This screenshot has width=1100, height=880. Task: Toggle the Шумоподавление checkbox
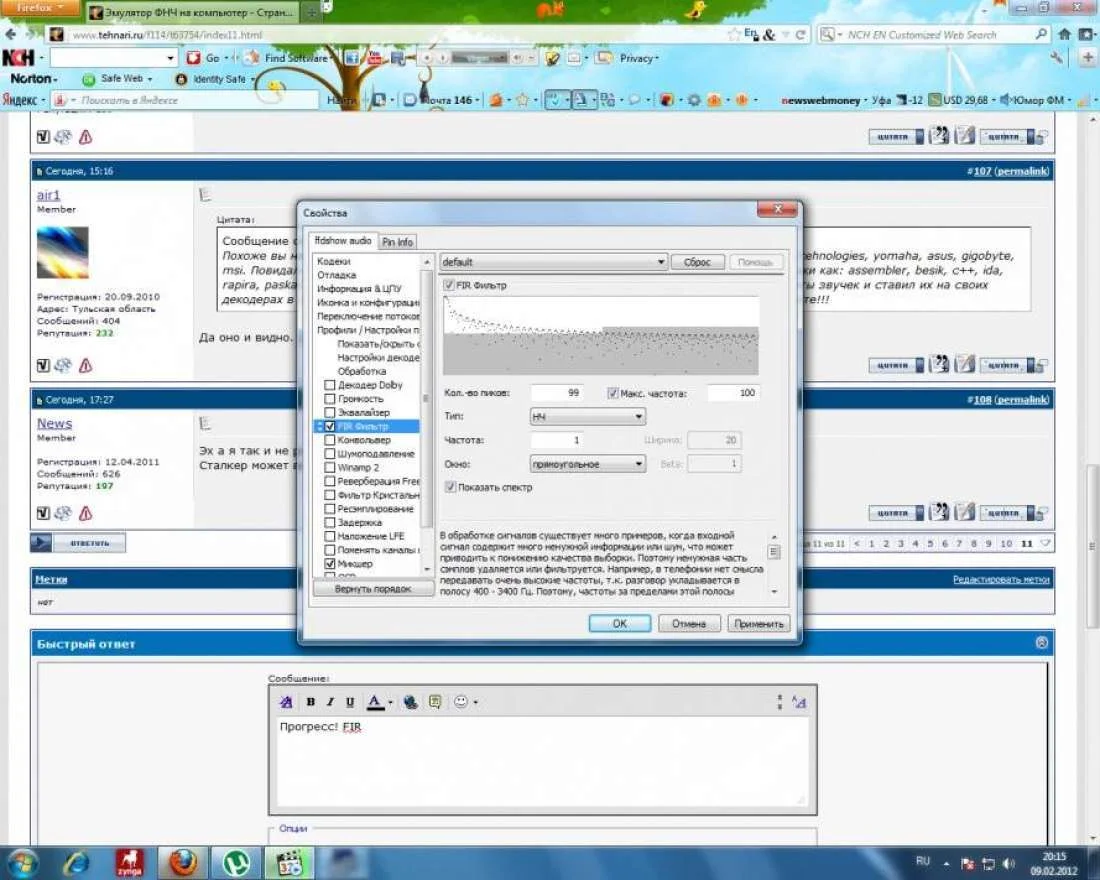(330, 454)
